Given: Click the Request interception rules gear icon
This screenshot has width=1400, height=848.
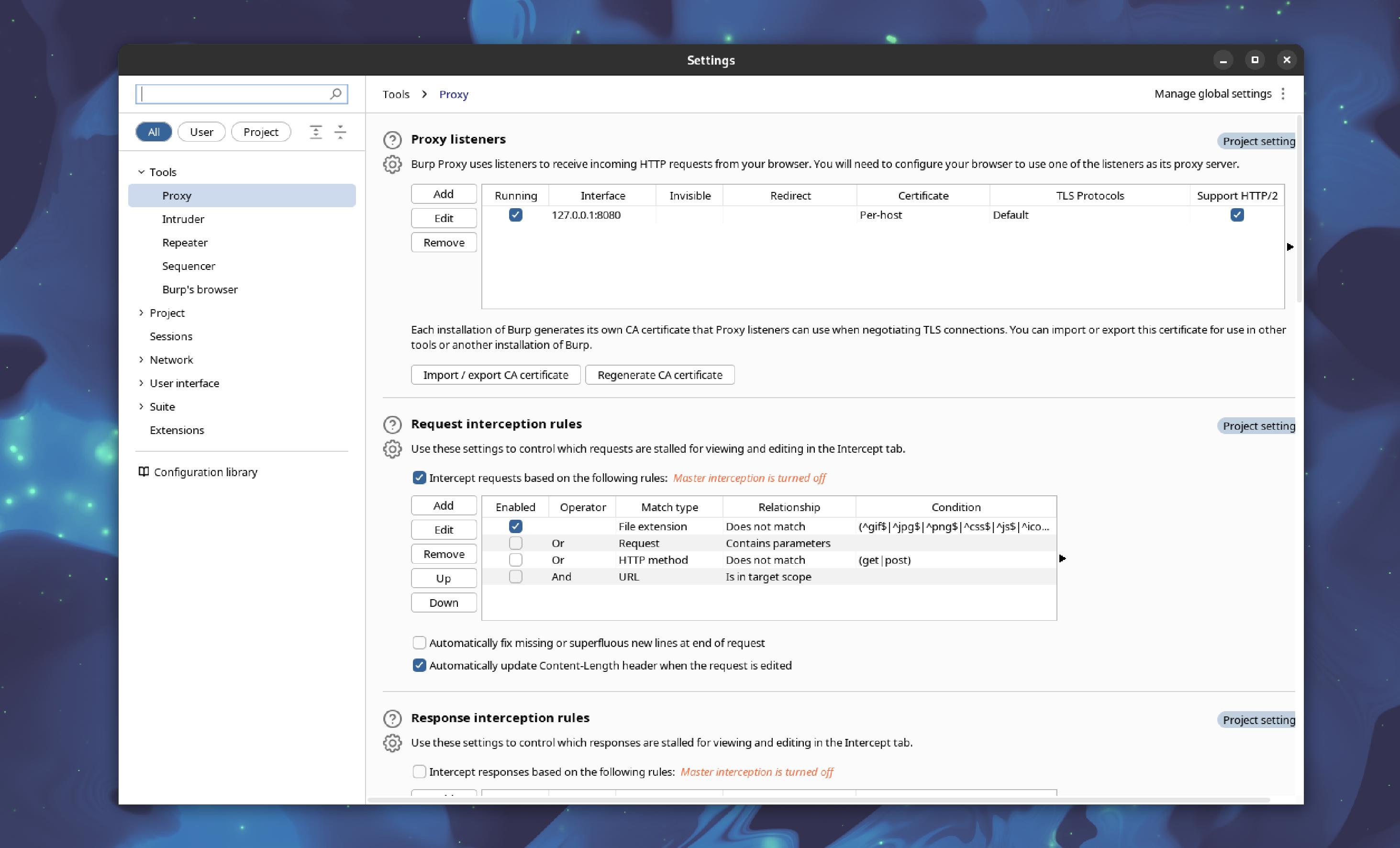Looking at the screenshot, I should (x=392, y=448).
